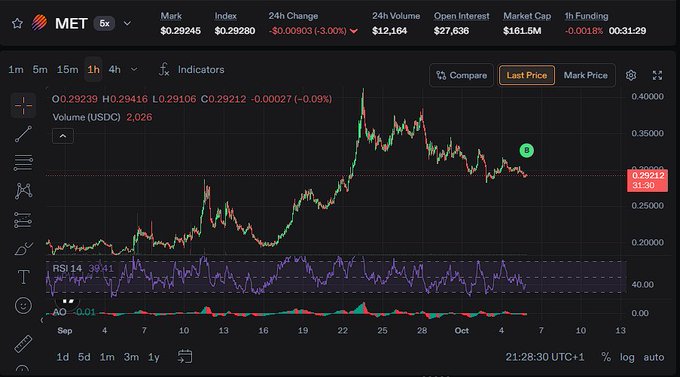
Task: Click the Volume (USDC) indicator label
Action: (x=86, y=117)
